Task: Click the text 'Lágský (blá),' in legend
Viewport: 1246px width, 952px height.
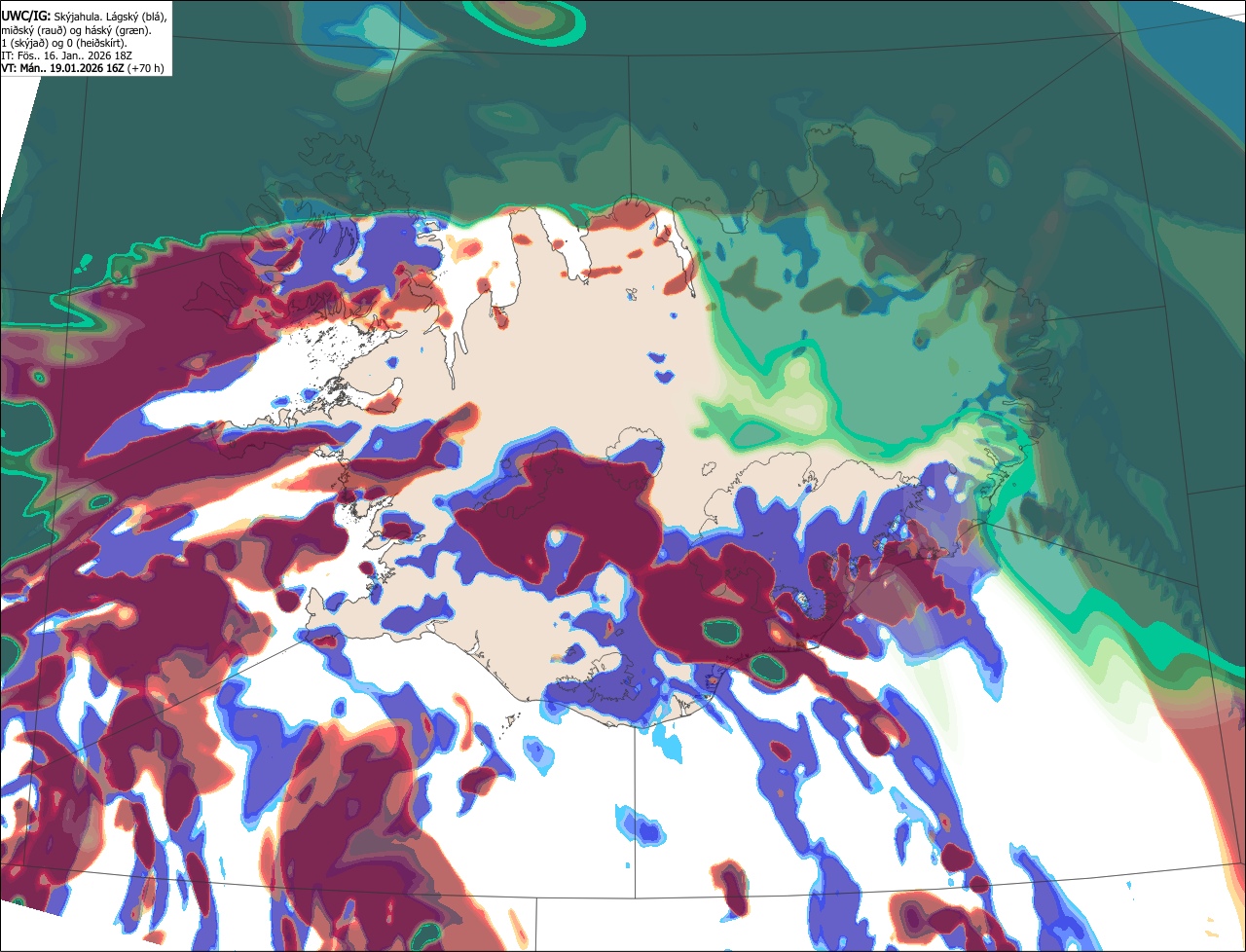Action: [x=135, y=17]
